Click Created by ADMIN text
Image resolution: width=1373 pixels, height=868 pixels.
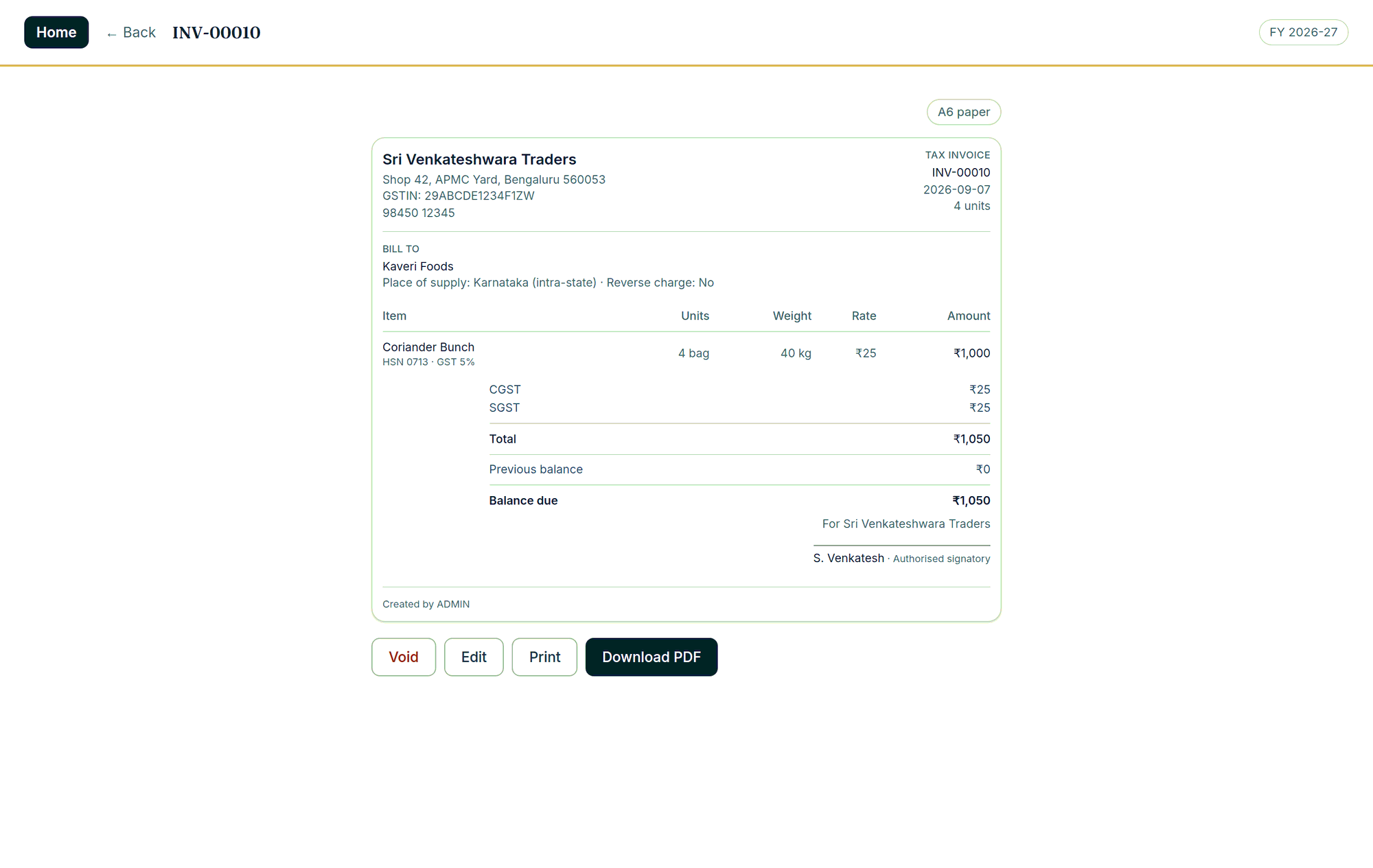(426, 605)
